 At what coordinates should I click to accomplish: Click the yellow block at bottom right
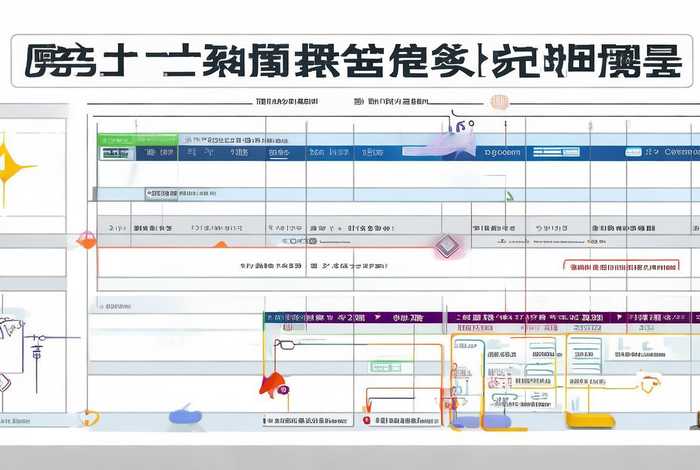pyautogui.click(x=590, y=421)
